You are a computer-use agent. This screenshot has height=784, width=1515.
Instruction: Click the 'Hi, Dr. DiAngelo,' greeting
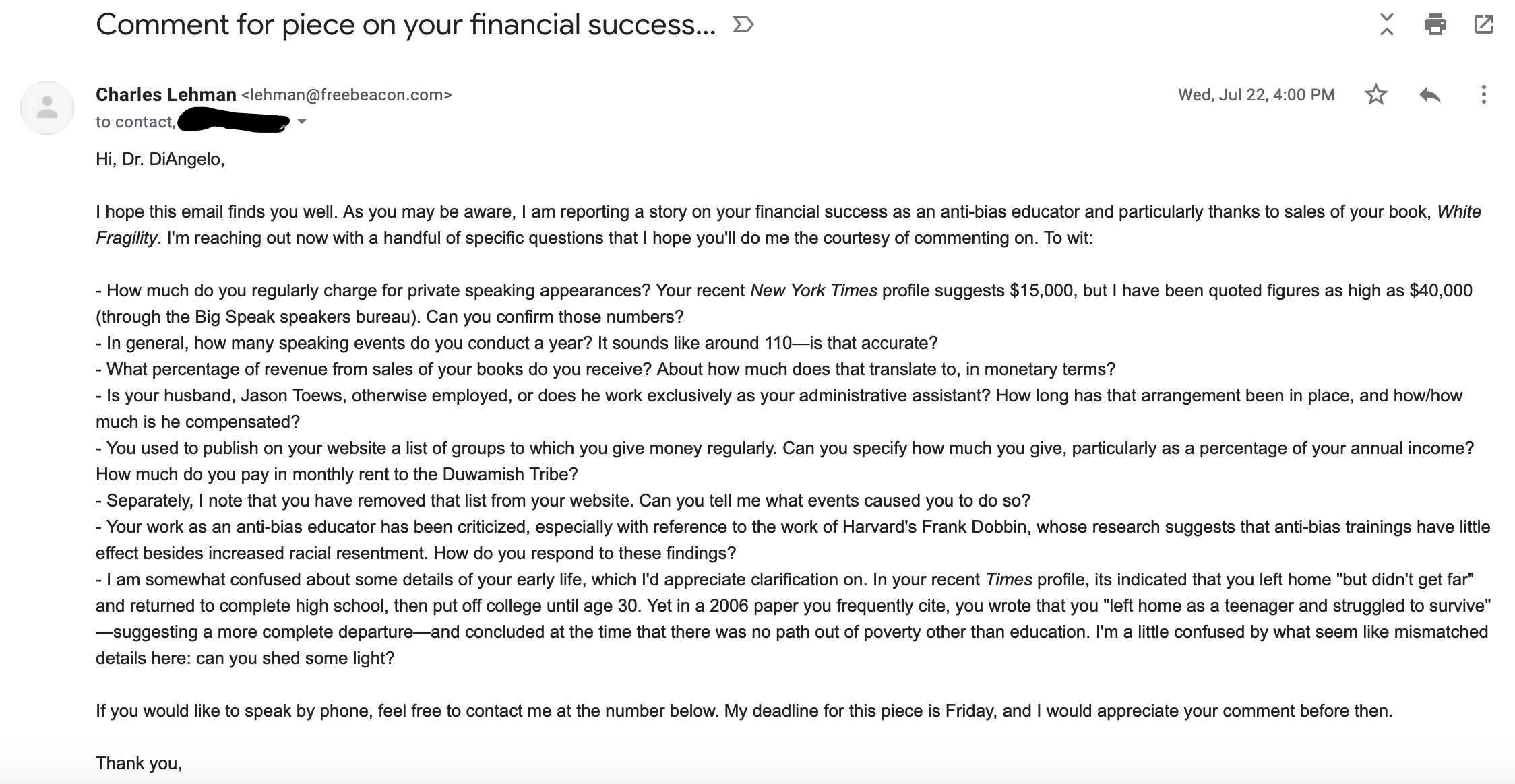coord(160,159)
